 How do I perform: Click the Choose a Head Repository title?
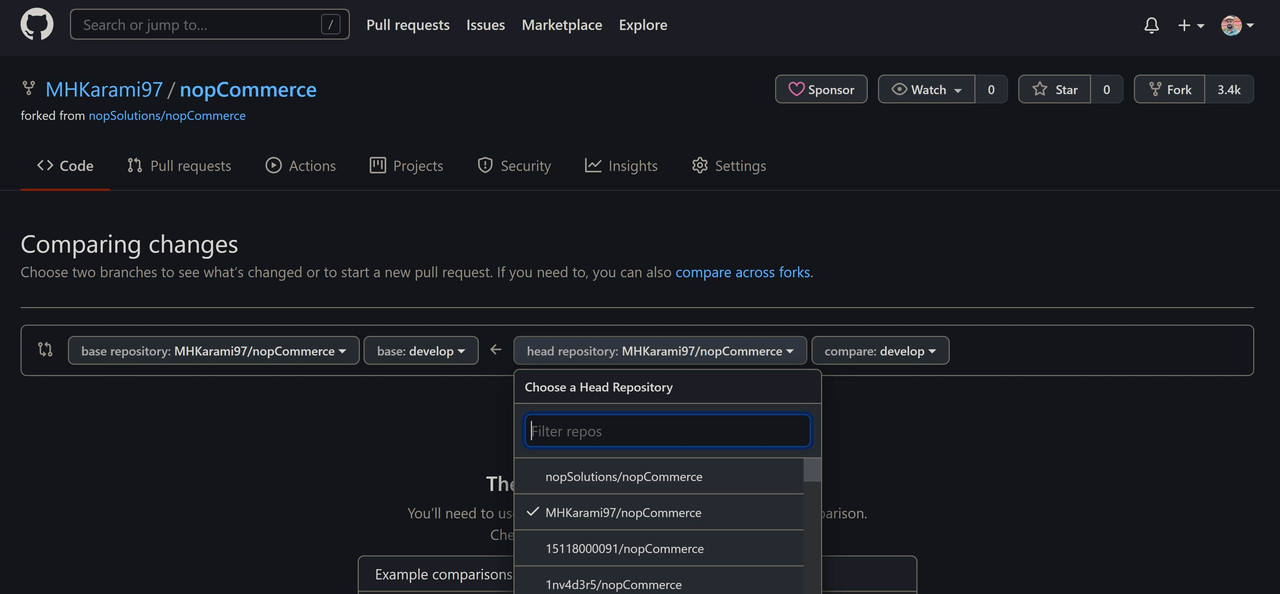point(599,387)
